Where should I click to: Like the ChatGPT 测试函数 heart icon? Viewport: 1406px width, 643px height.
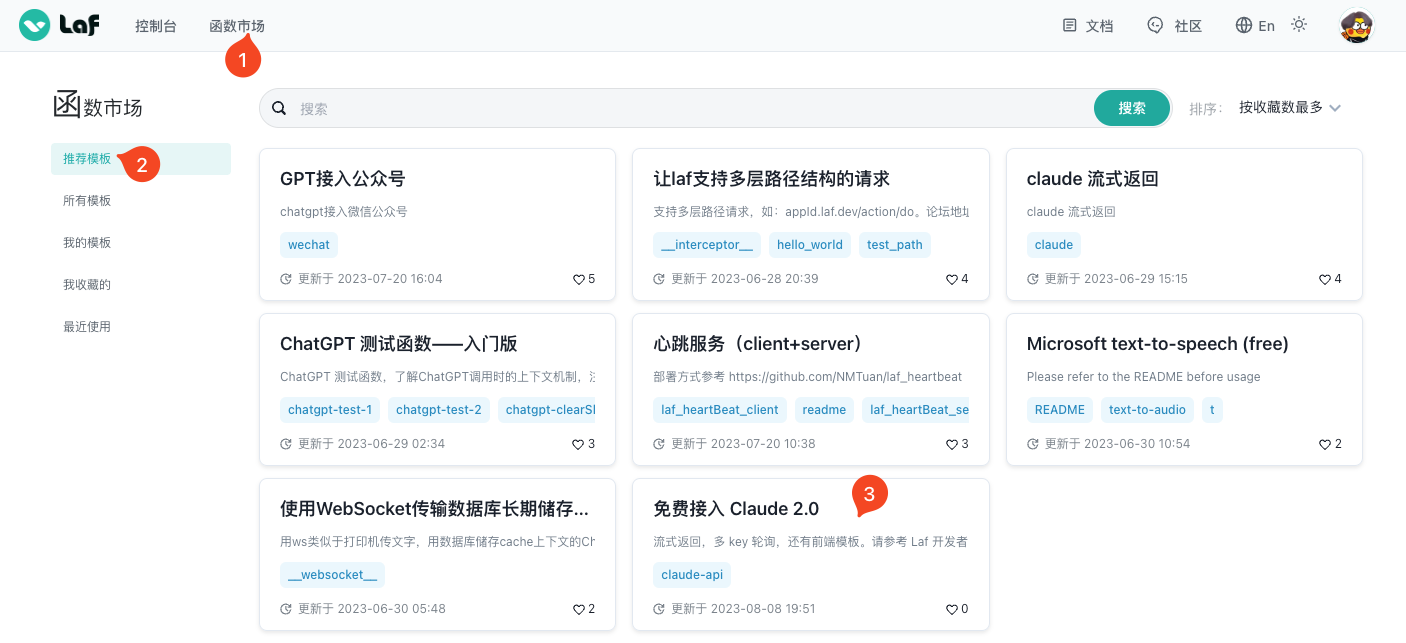point(578,444)
